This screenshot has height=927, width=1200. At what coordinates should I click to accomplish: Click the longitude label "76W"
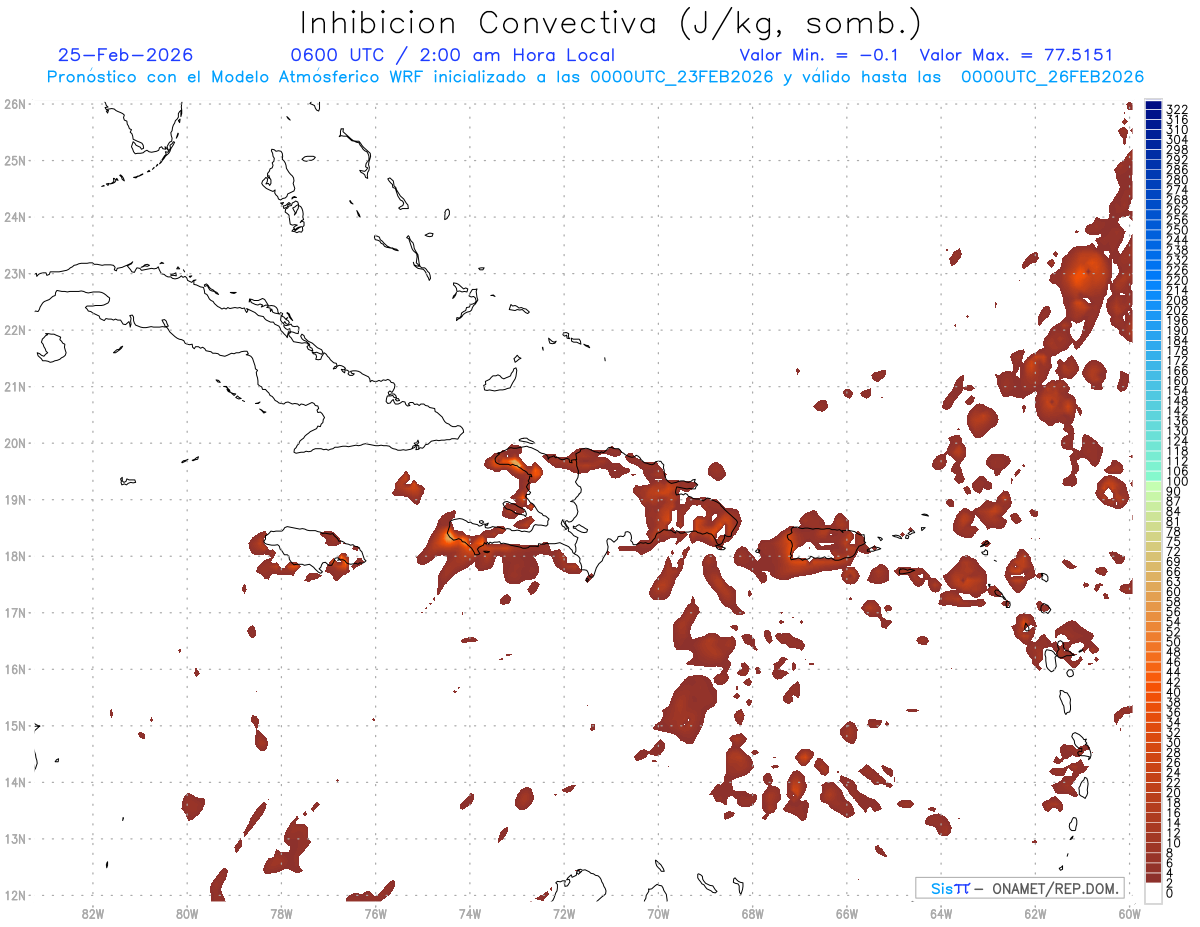coord(375,913)
